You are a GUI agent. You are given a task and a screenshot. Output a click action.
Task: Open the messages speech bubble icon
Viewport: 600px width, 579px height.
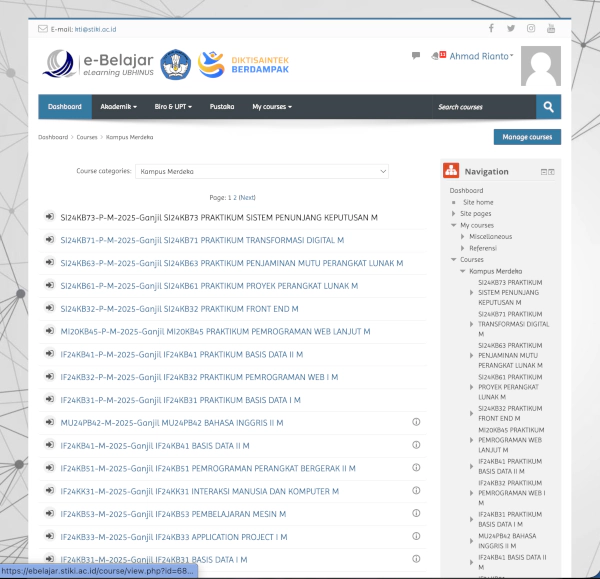pos(416,55)
